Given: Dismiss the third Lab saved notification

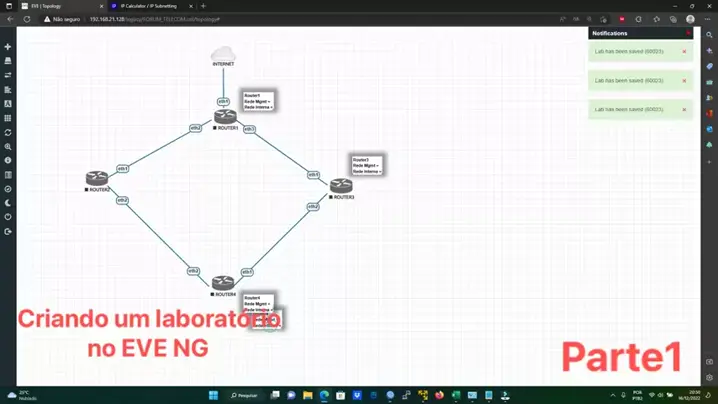Looking at the screenshot, I should (684, 109).
